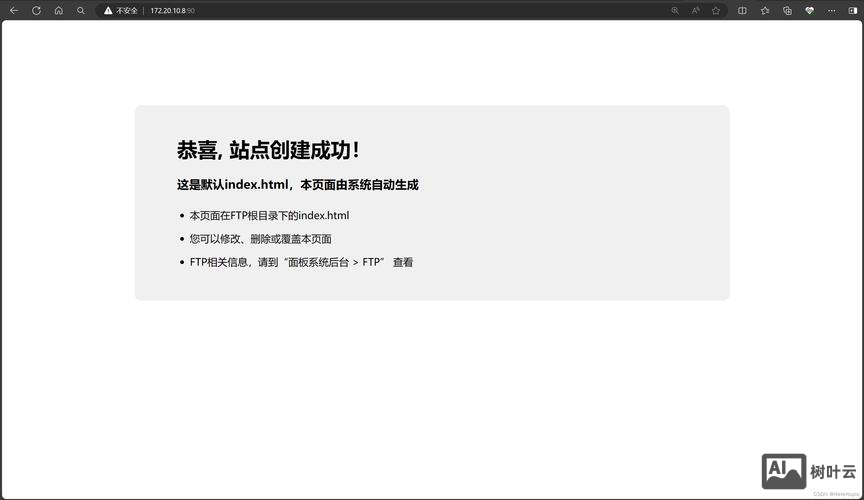864x500 pixels.
Task: Click the line 您可以修改、删除或覆盖本页面
Action: 261,239
